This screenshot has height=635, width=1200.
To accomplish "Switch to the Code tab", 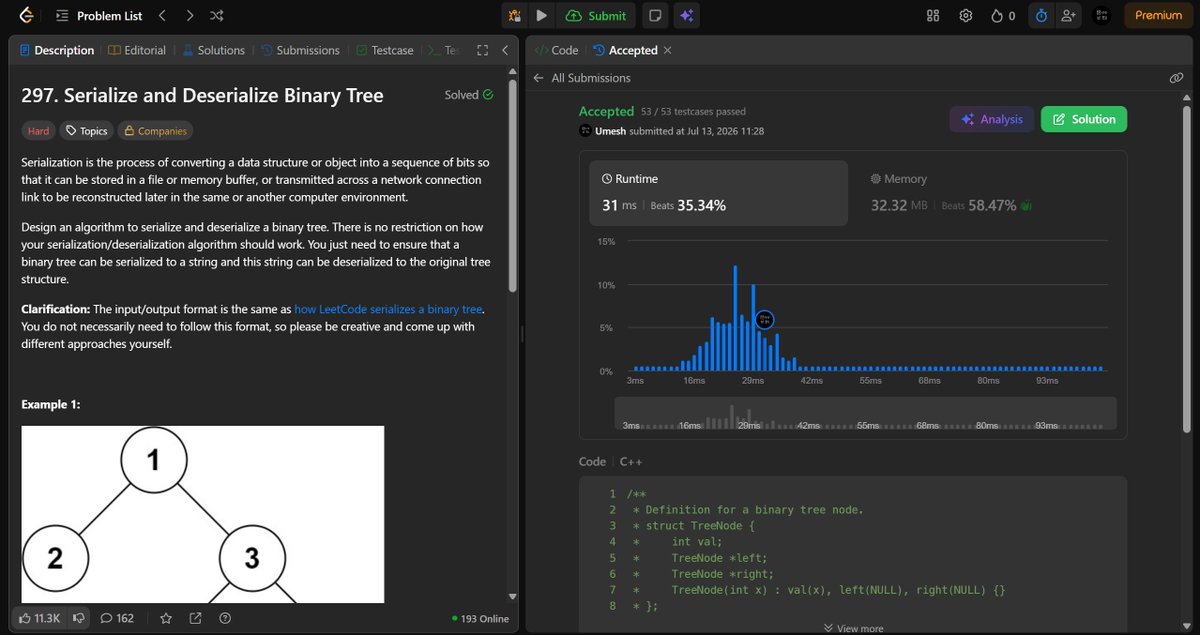I will click(557, 50).
